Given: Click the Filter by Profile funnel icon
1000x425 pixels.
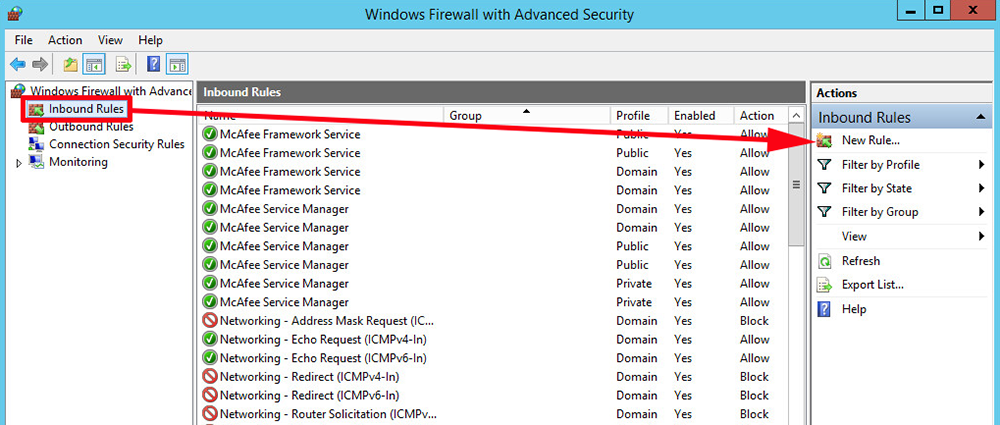Looking at the screenshot, I should (825, 165).
